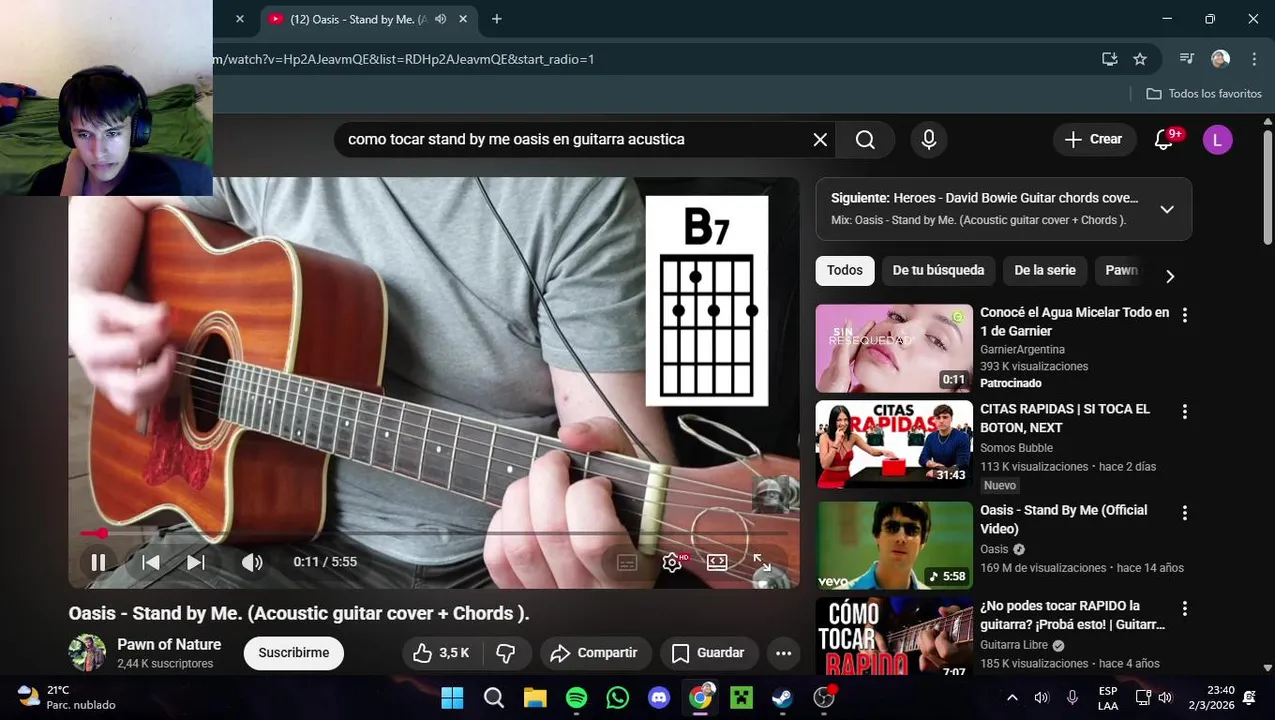The height and width of the screenshot is (720, 1275).
Task: Open the 'Conocé el Agua Micelar' video title
Action: click(1075, 321)
